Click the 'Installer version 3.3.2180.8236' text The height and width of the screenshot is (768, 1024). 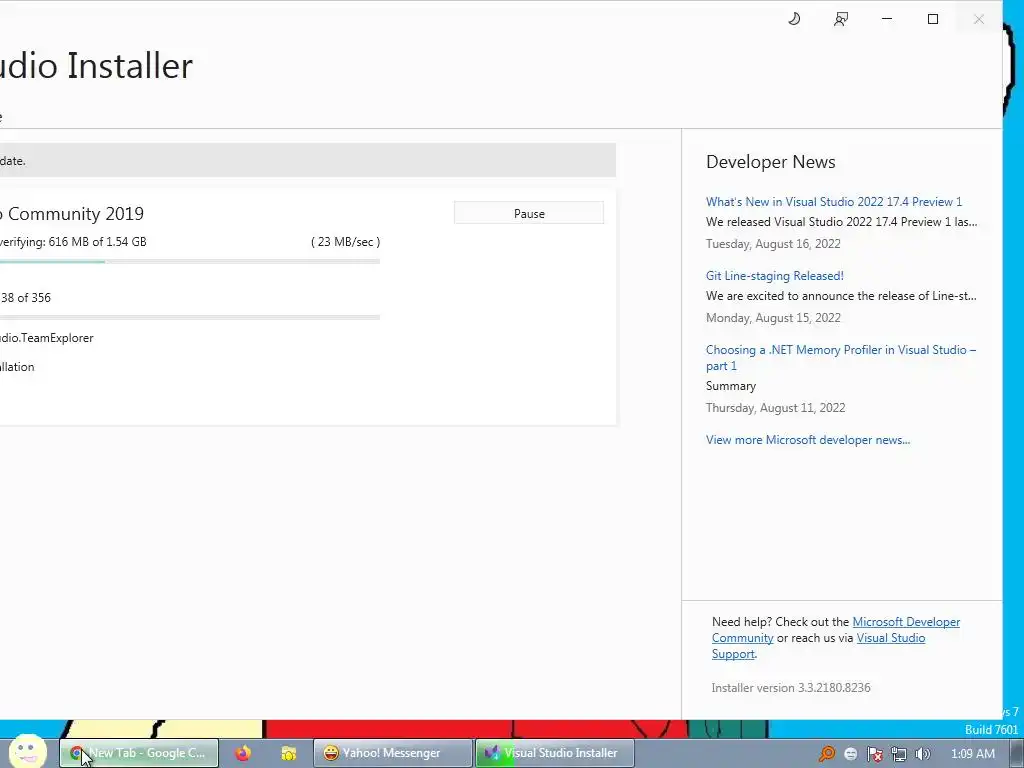(790, 687)
